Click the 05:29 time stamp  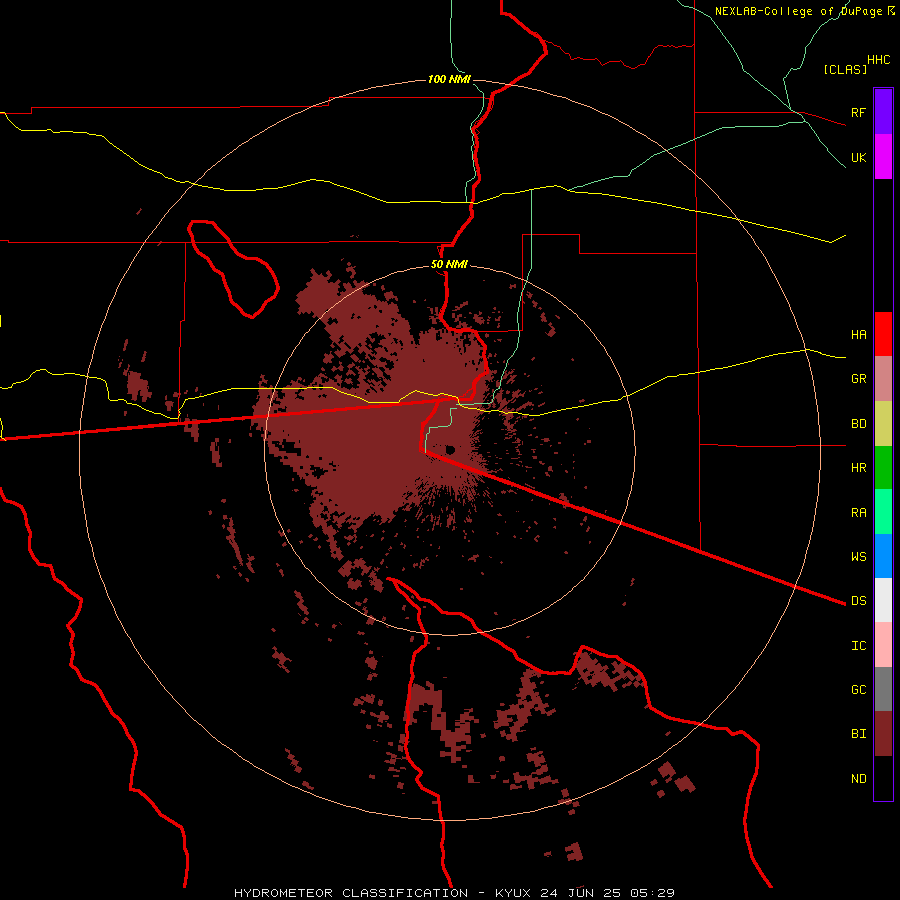(x=652, y=893)
